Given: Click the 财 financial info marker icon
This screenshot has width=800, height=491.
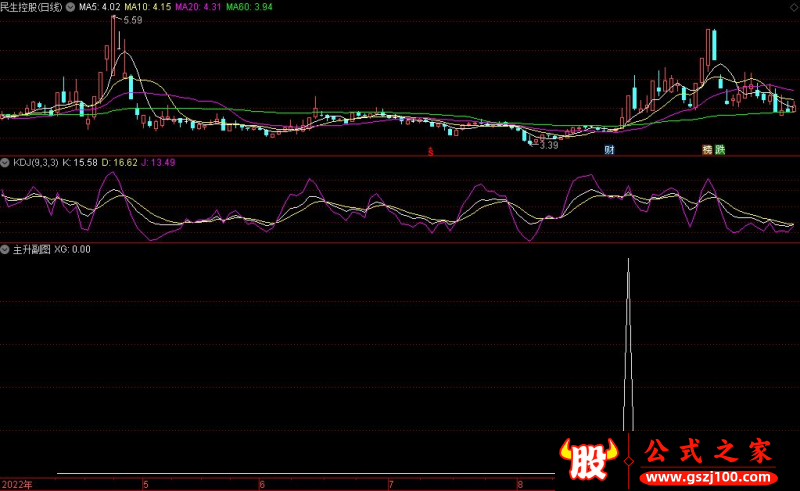Looking at the screenshot, I should click(608, 151).
